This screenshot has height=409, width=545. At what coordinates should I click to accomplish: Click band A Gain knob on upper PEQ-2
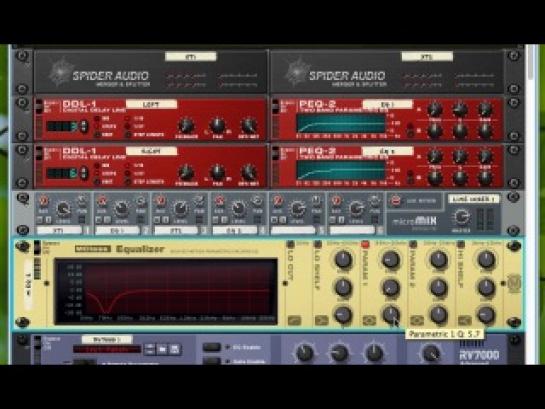click(485, 109)
